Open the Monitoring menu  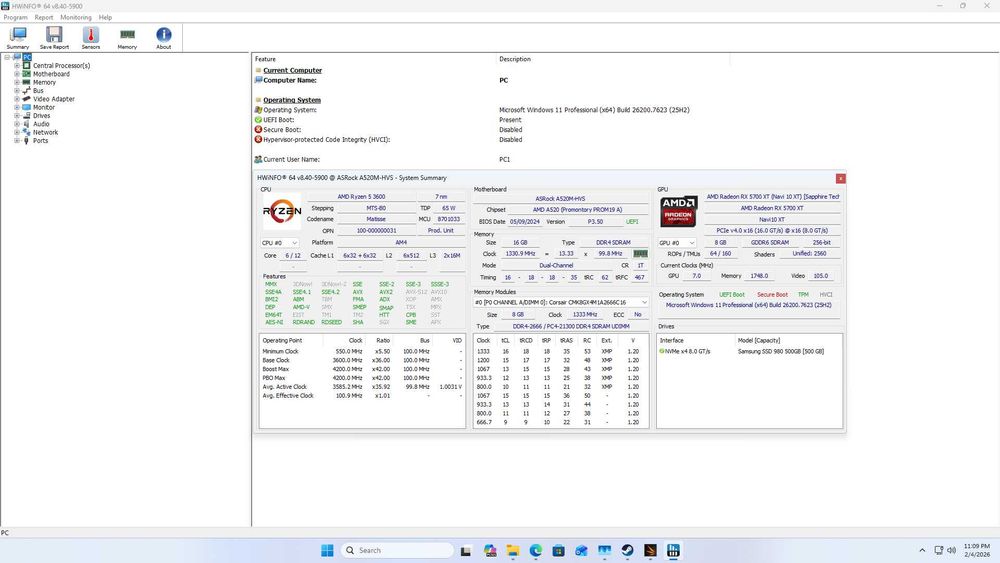[x=76, y=17]
